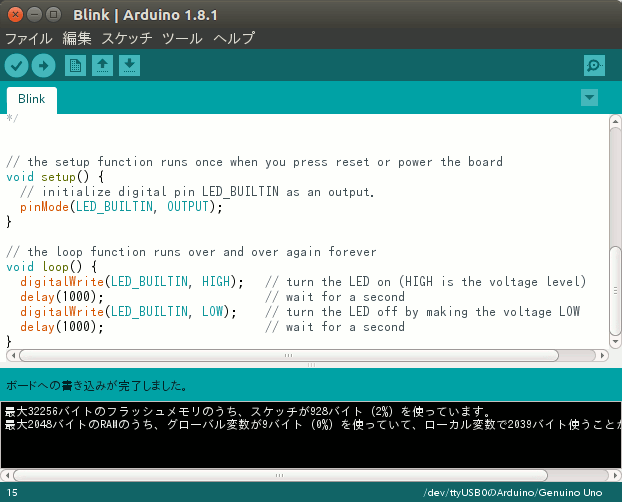The height and width of the screenshot is (502, 622).
Task: Click the editor horizontal scrollbar thumb
Action: coord(289,356)
